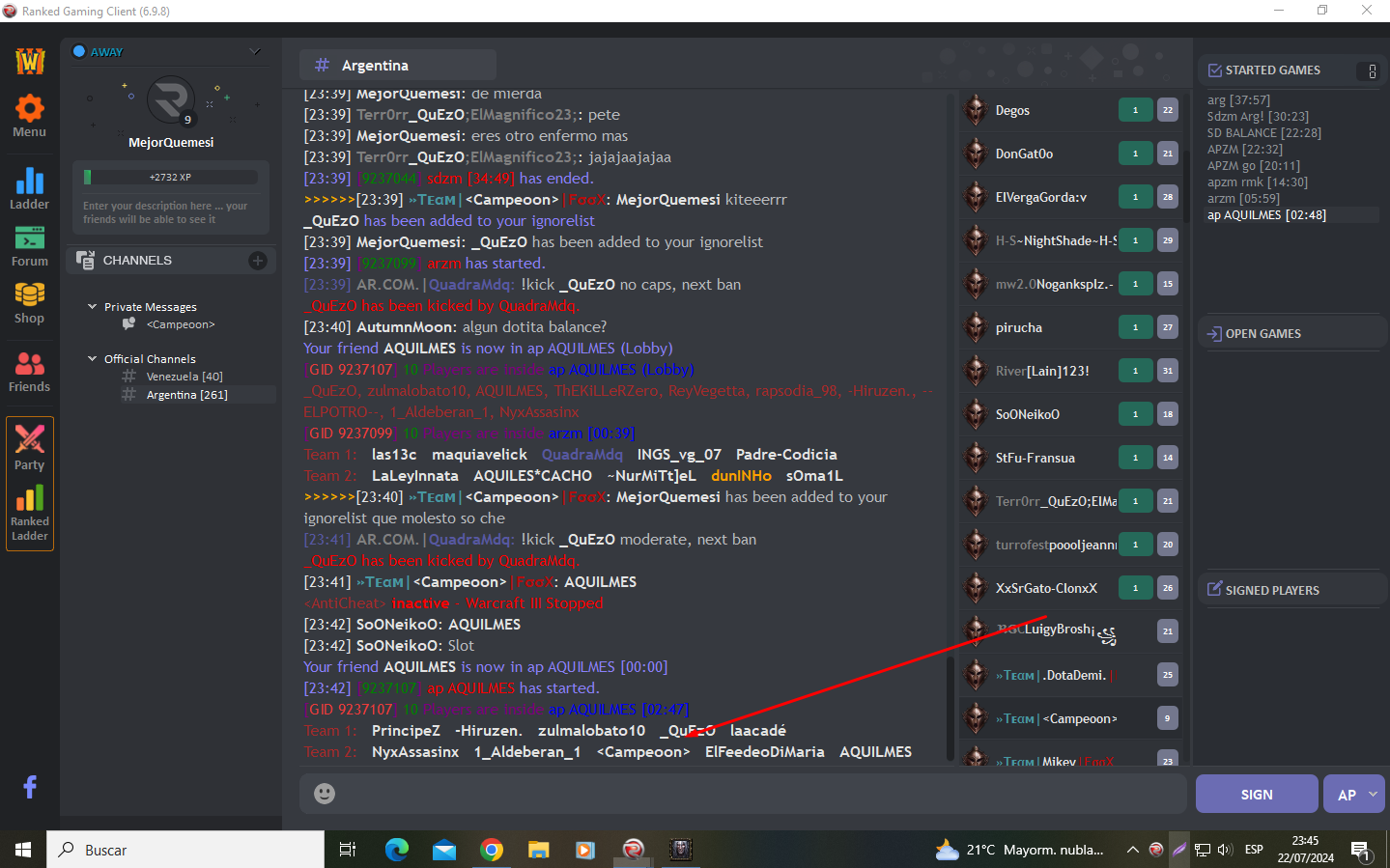Image resolution: width=1390 pixels, height=868 pixels.
Task: Open the Friends list
Action: tap(29, 372)
